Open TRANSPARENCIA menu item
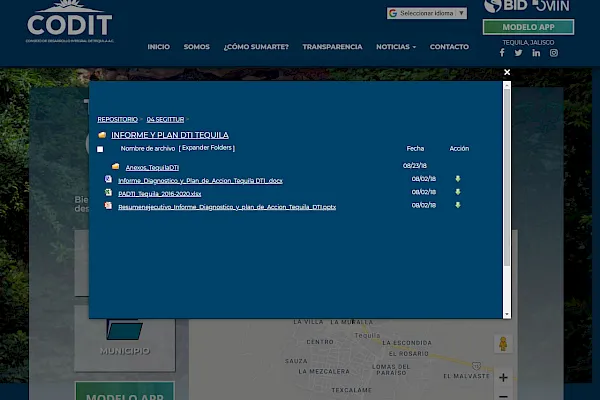 332,47
